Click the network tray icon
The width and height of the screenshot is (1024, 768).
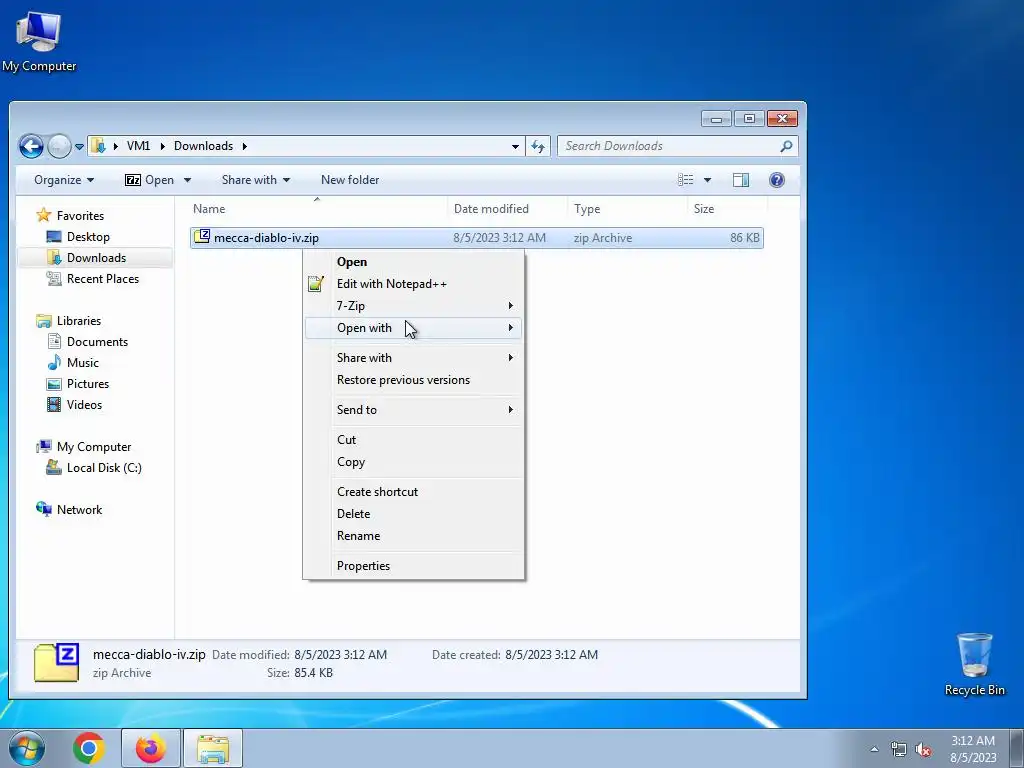coord(899,750)
